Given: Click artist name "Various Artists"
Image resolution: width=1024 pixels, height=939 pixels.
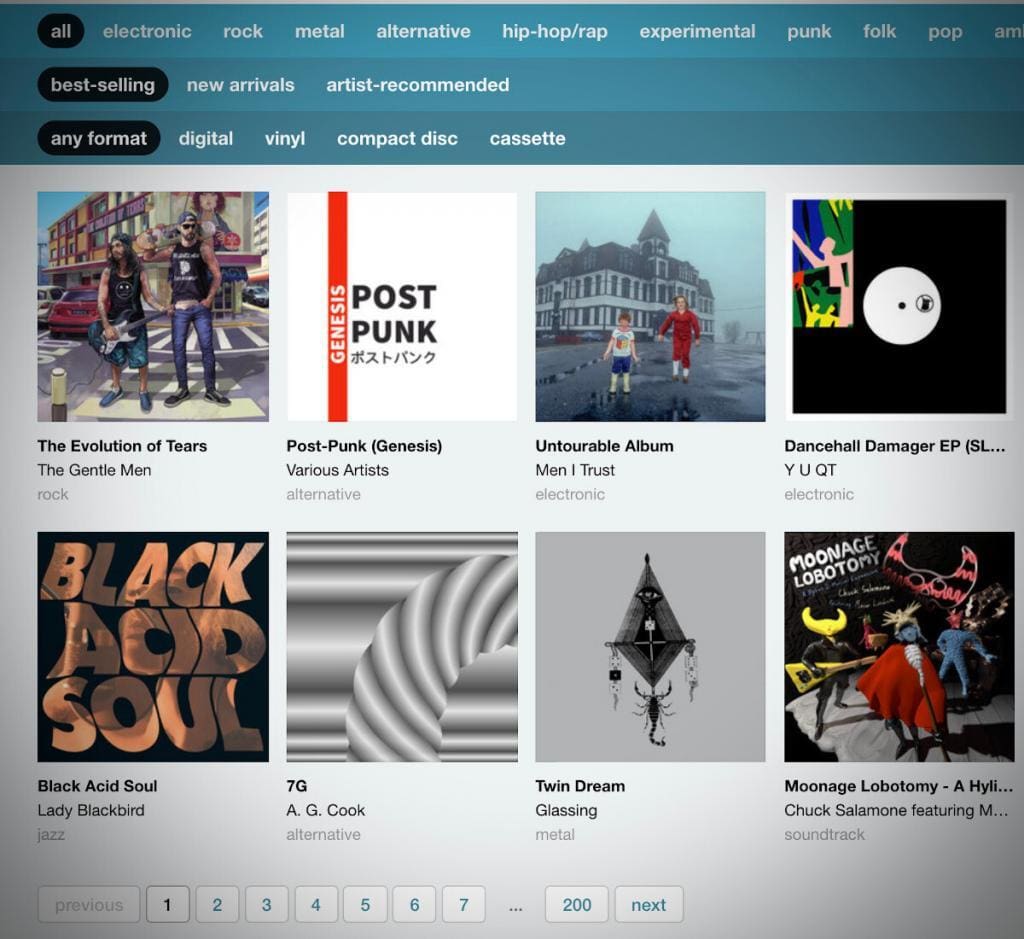Looking at the screenshot, I should coord(337,470).
